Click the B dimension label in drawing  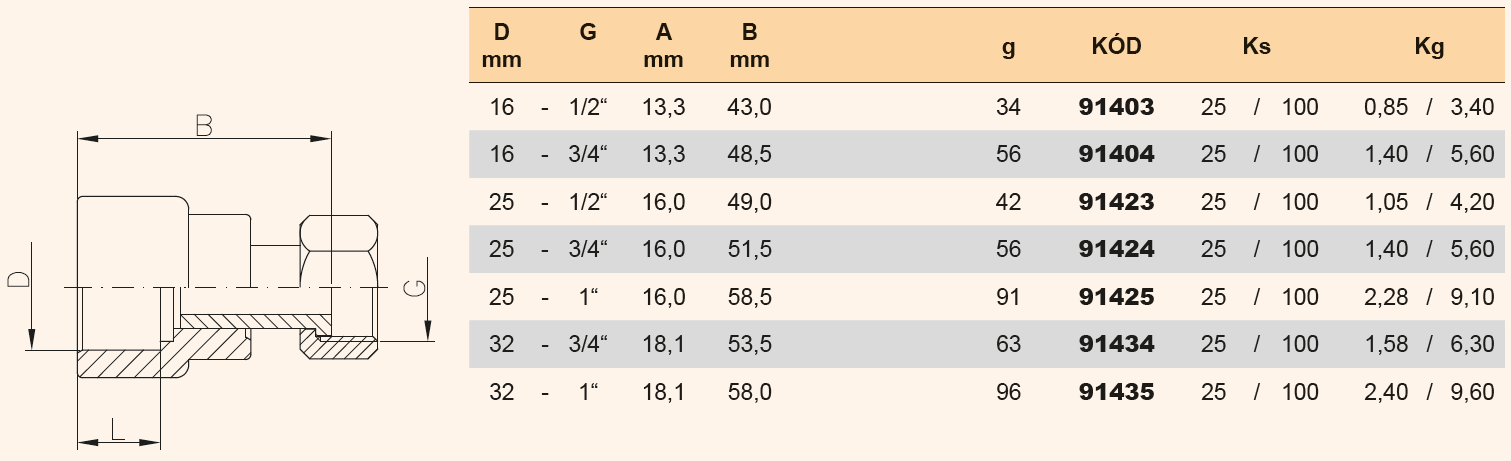(203, 126)
